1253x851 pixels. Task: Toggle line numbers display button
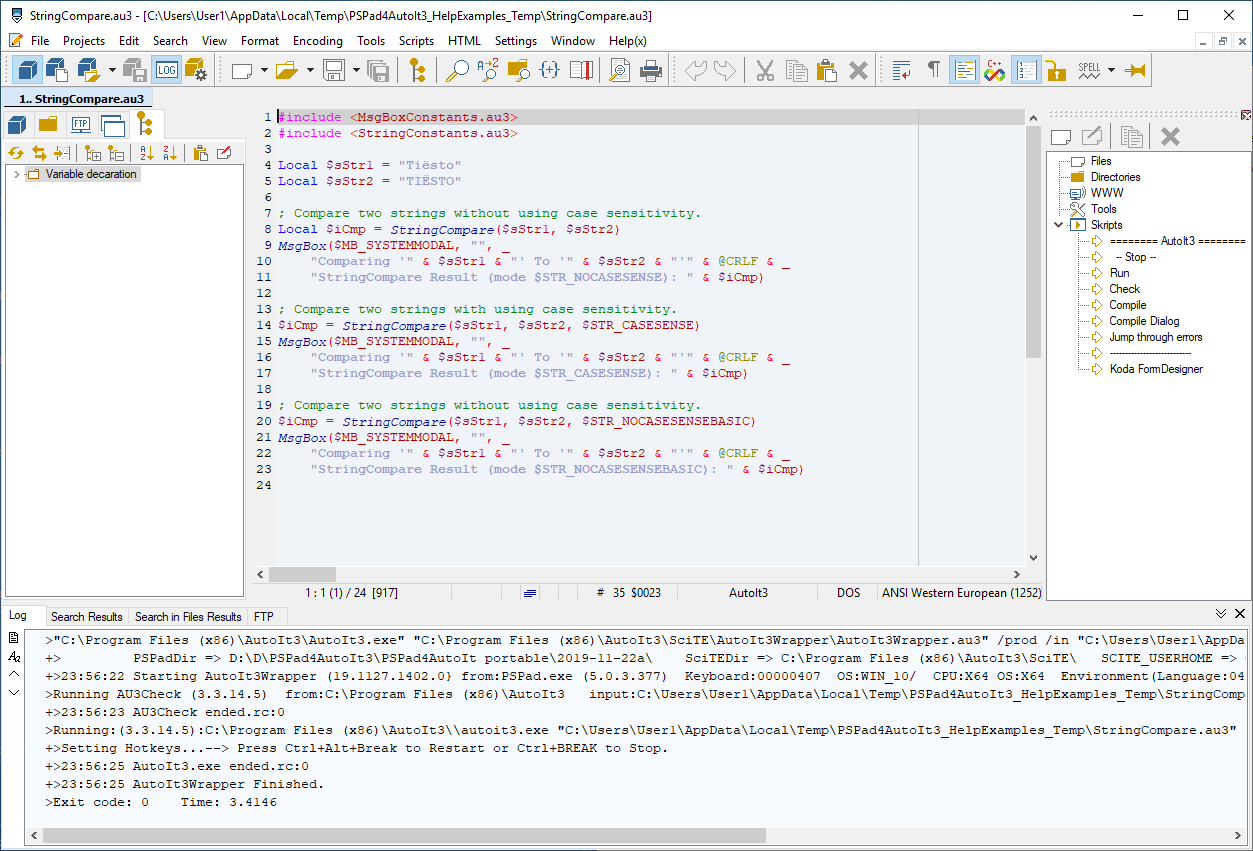(1026, 70)
